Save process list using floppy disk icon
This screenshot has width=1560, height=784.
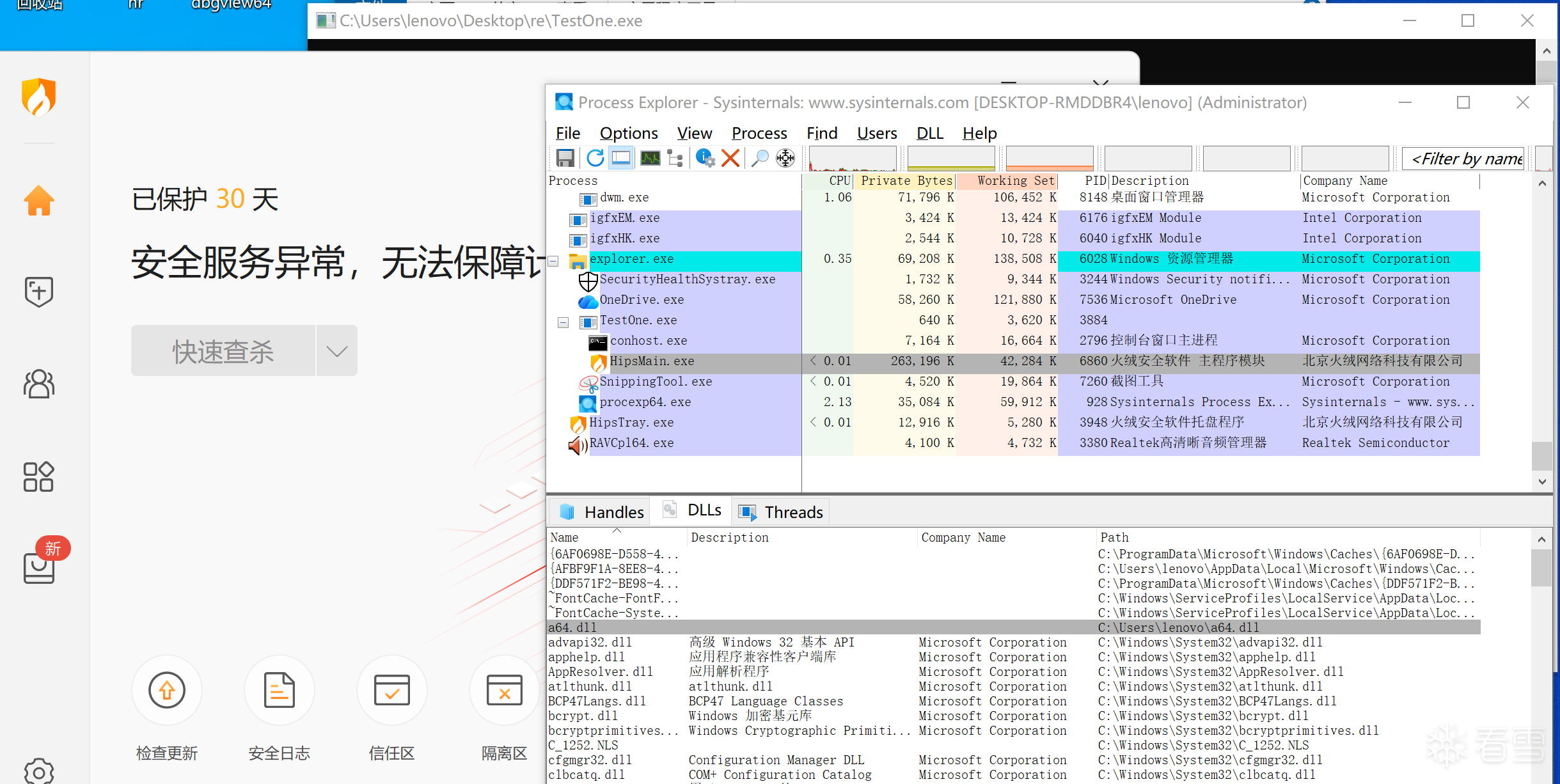[x=565, y=158]
